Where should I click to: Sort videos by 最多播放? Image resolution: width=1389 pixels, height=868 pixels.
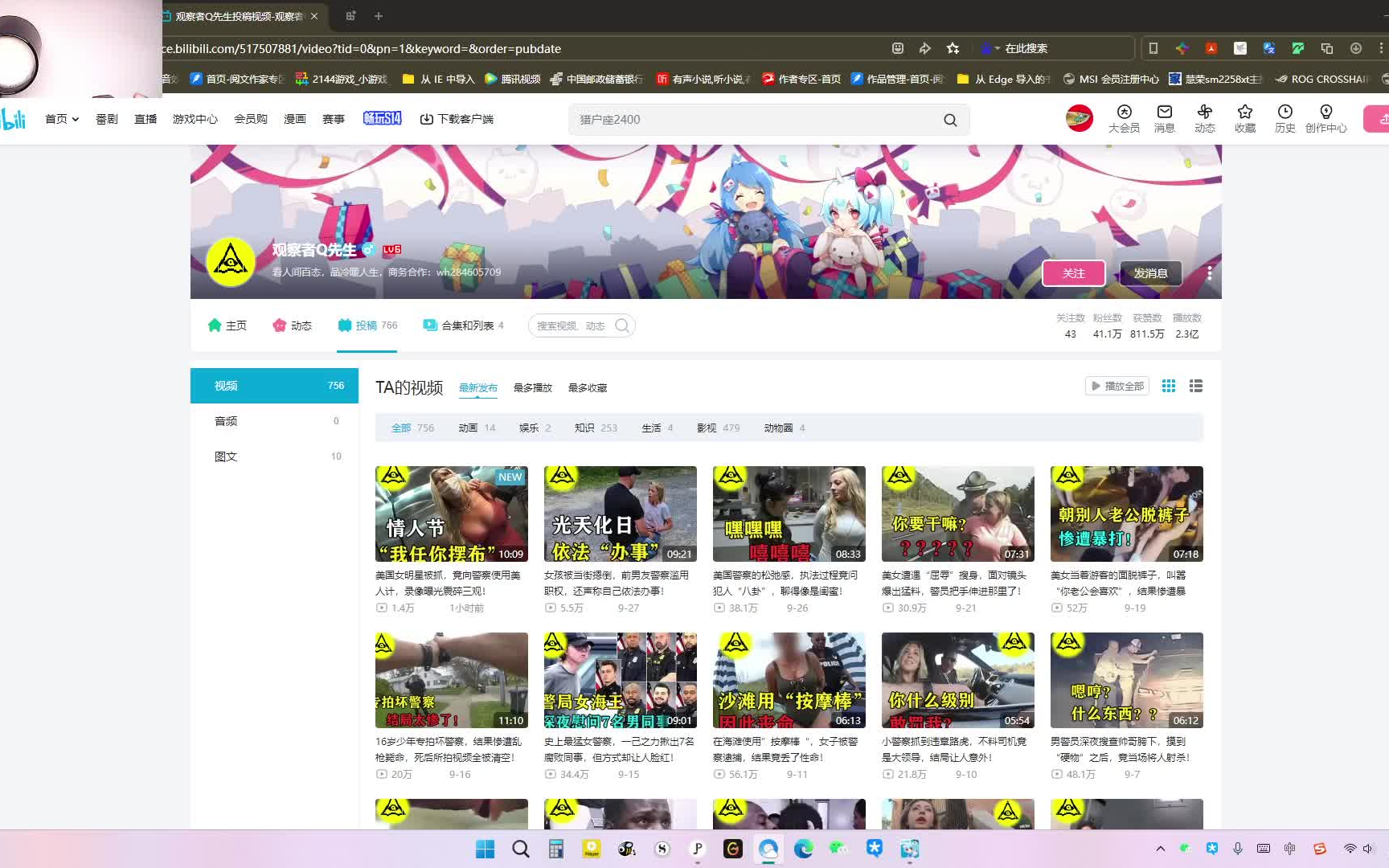533,388
